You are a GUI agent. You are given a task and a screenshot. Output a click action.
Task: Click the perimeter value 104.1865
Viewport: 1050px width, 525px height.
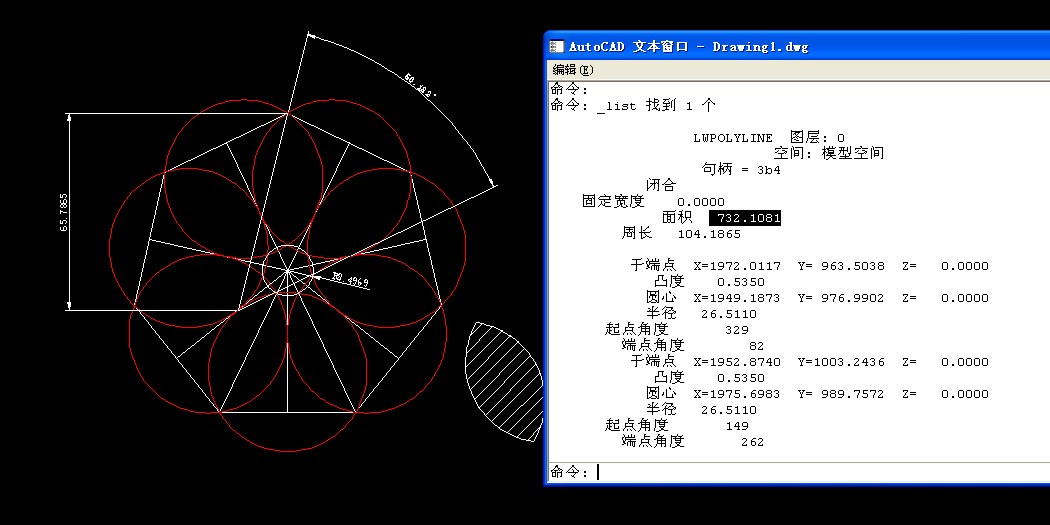tap(709, 234)
